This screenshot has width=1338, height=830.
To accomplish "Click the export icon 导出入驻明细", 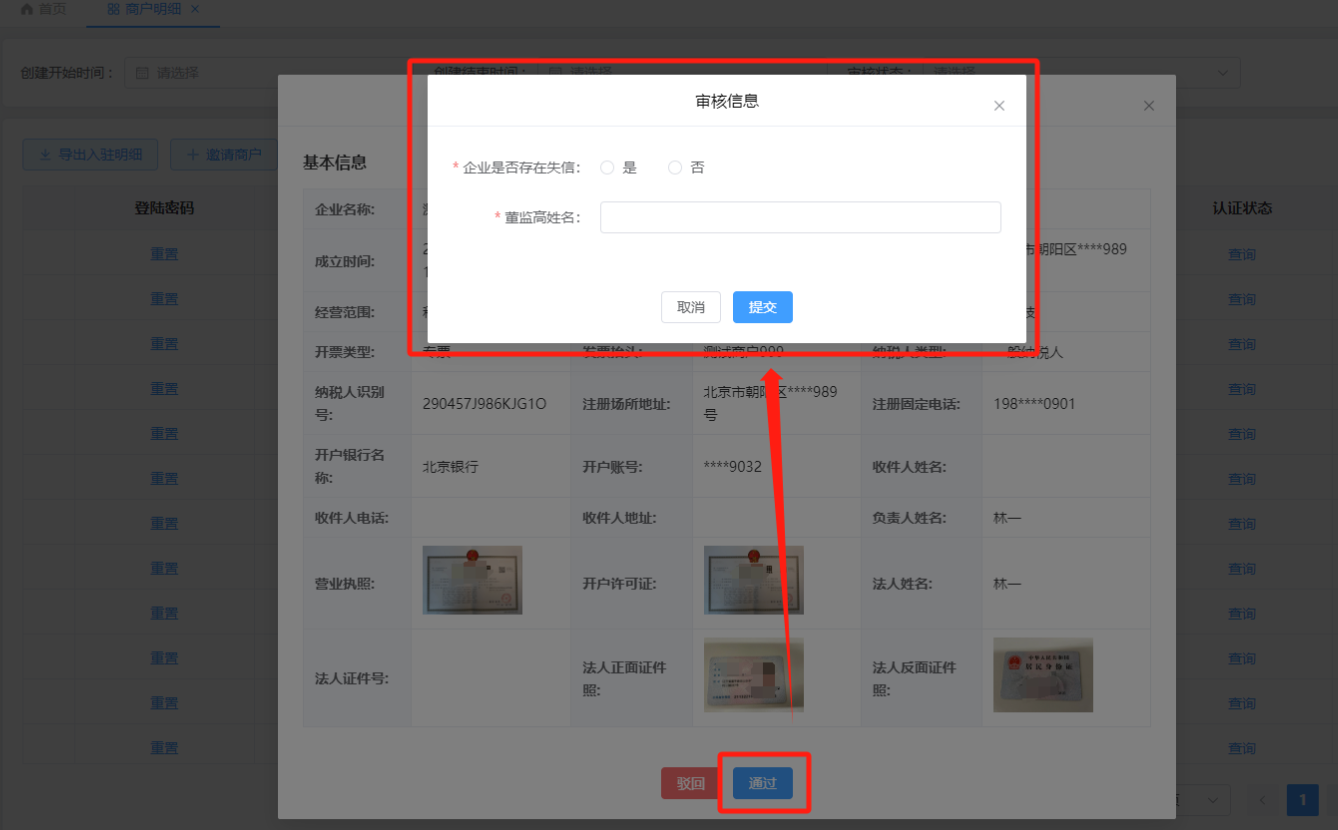I will 44,155.
